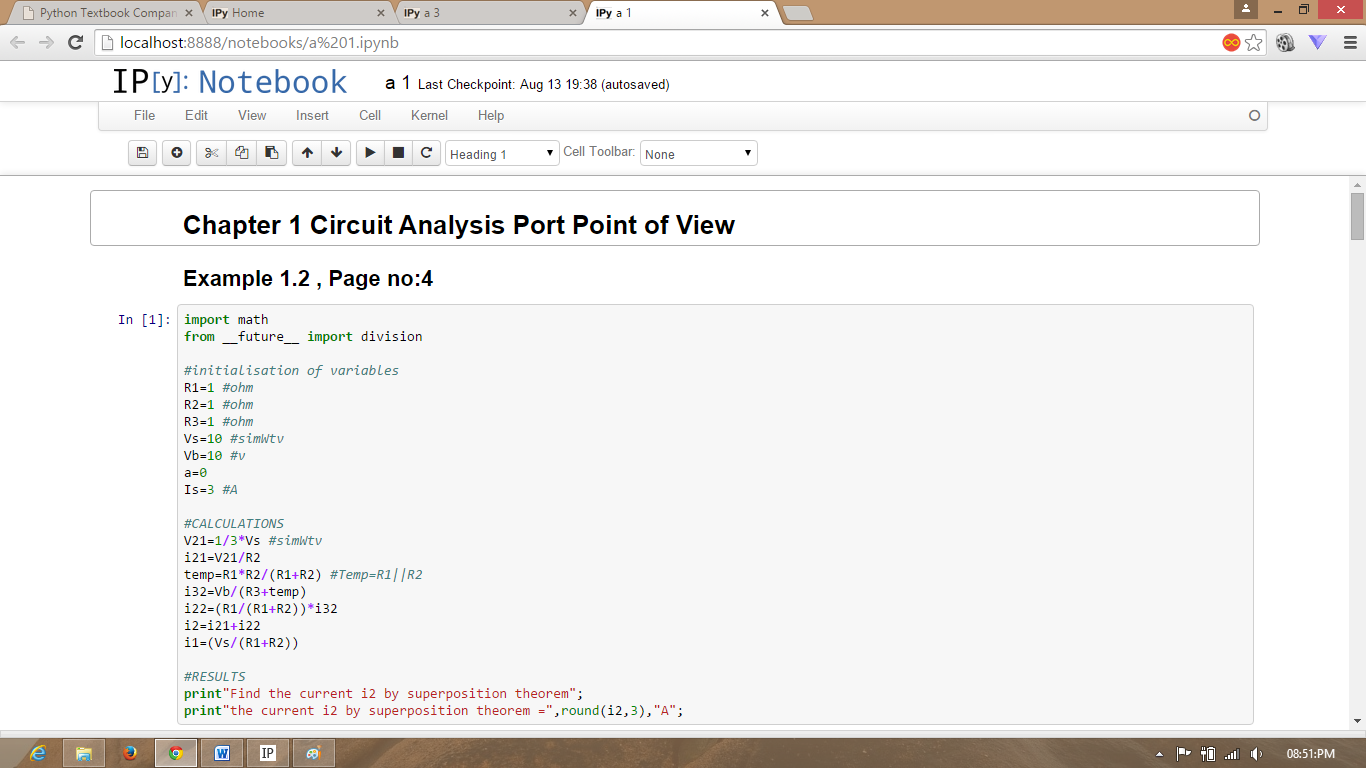Paste cell below icon
Image resolution: width=1366 pixels, height=768 pixels.
click(271, 153)
